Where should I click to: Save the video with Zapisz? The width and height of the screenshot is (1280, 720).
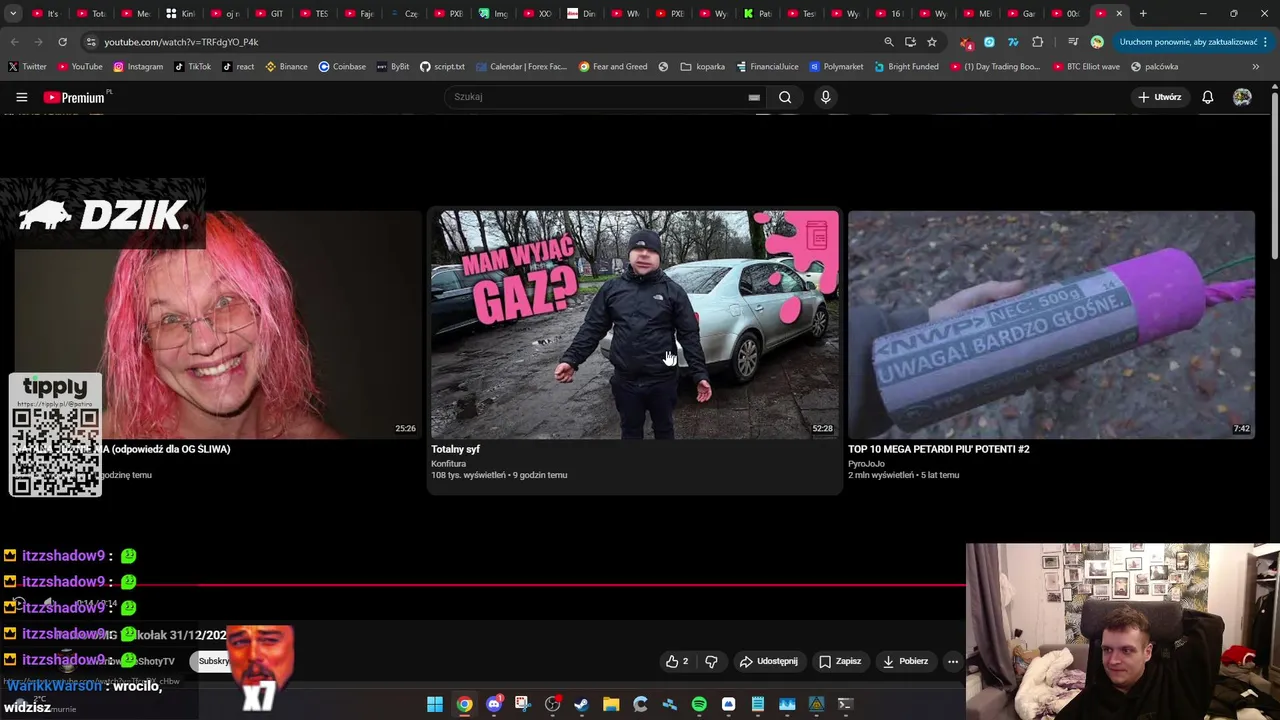840,661
